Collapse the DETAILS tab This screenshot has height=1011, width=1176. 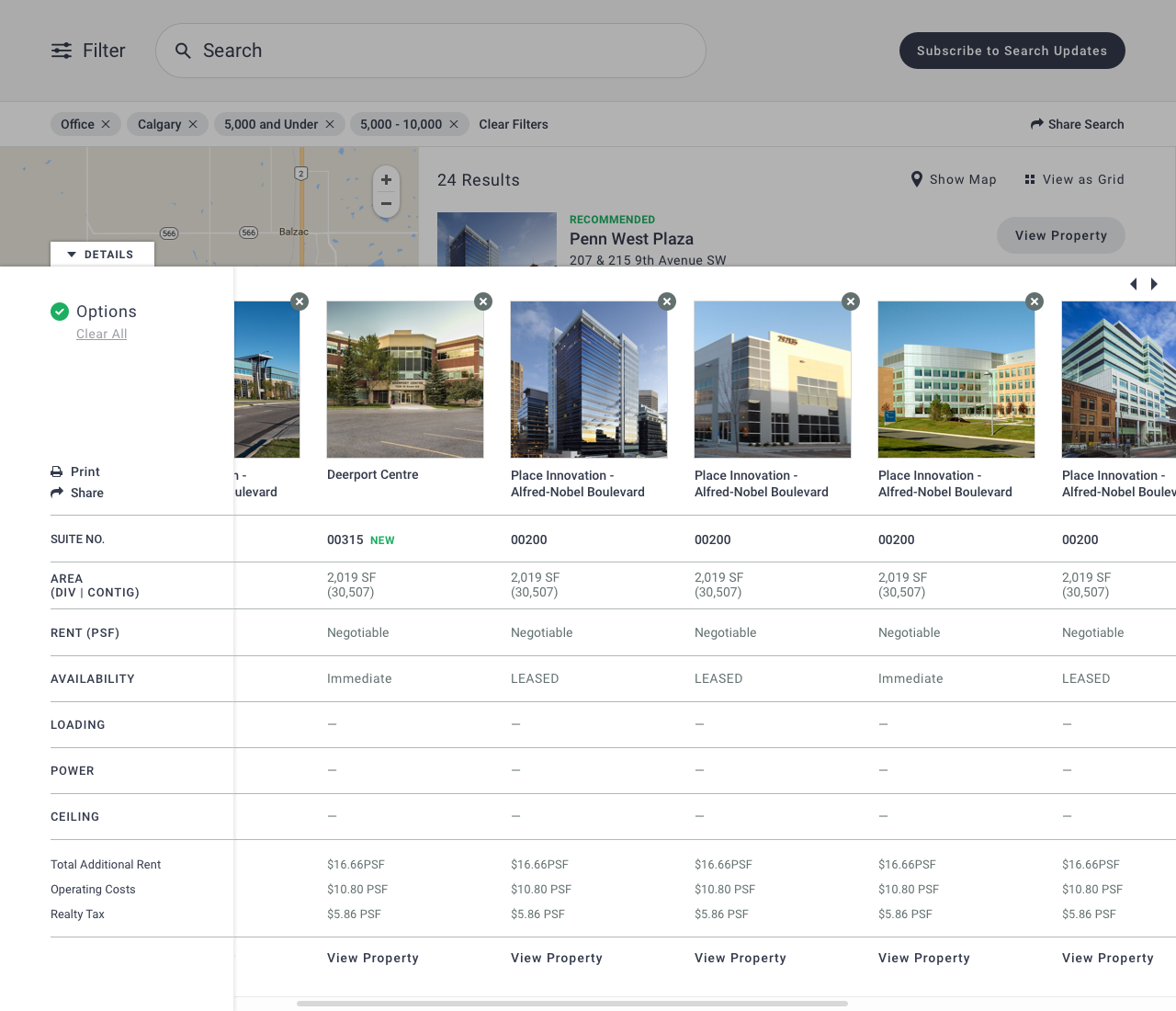102,255
